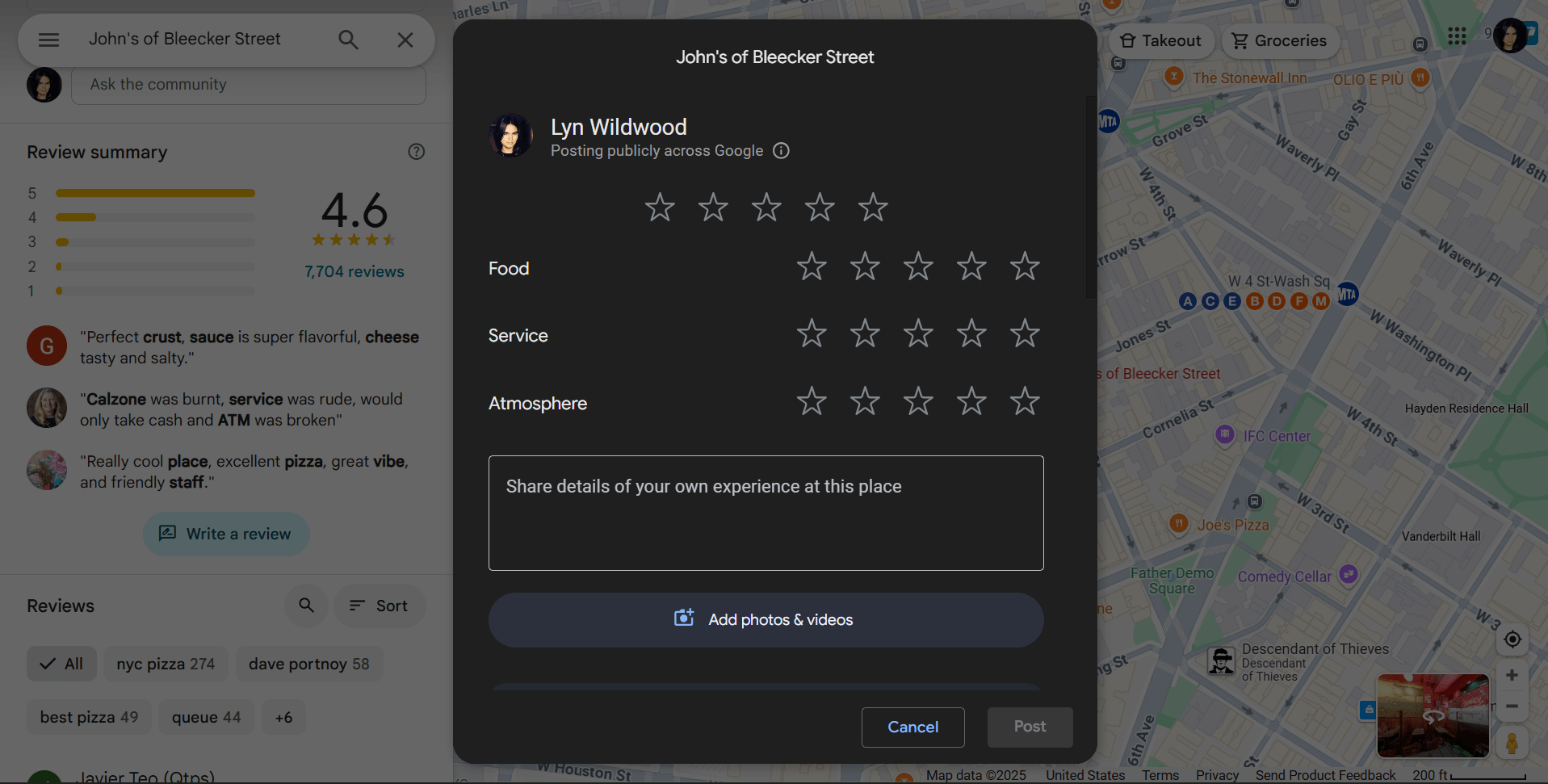
Task: Open the Sort reviews dropdown
Action: [379, 606]
